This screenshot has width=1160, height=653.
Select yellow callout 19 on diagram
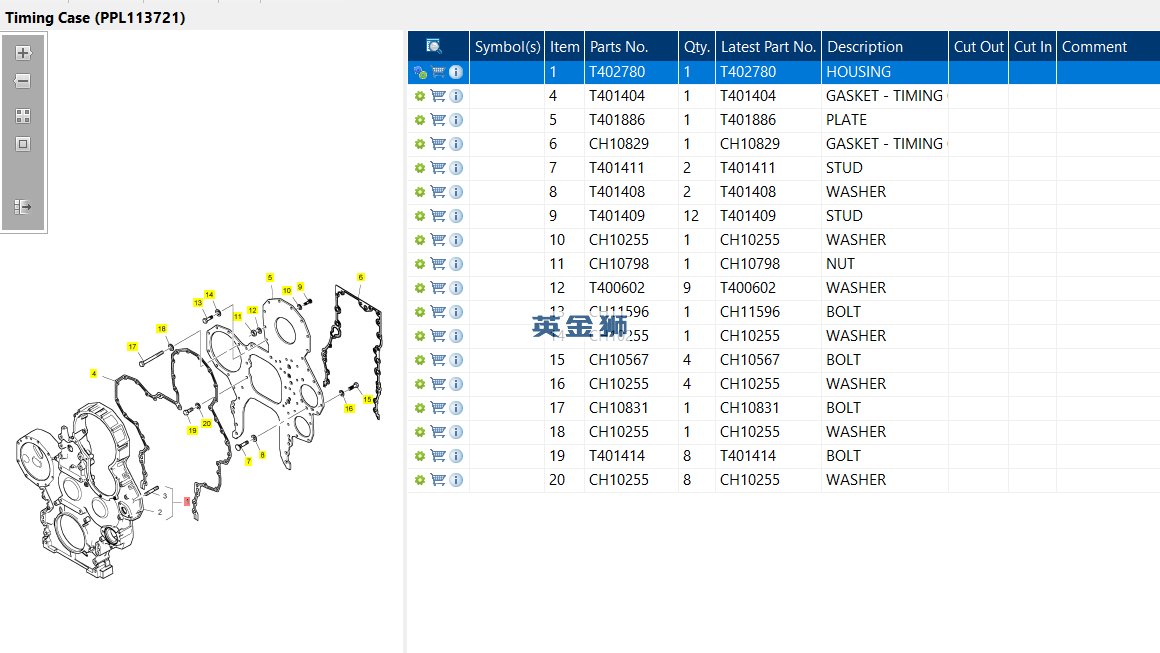[x=192, y=430]
